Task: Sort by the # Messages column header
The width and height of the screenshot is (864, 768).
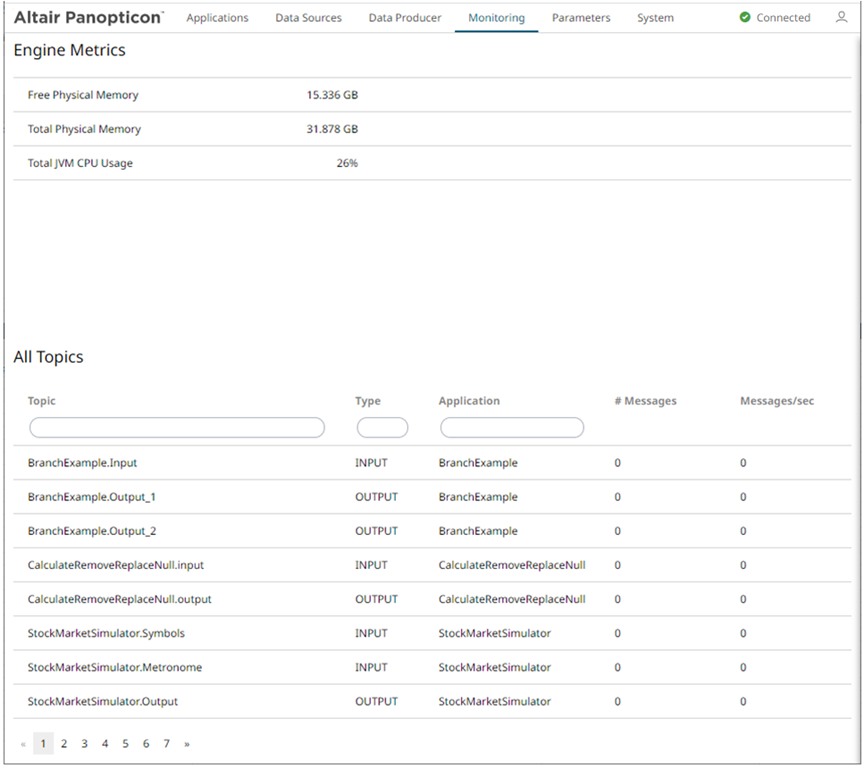Action: point(645,401)
